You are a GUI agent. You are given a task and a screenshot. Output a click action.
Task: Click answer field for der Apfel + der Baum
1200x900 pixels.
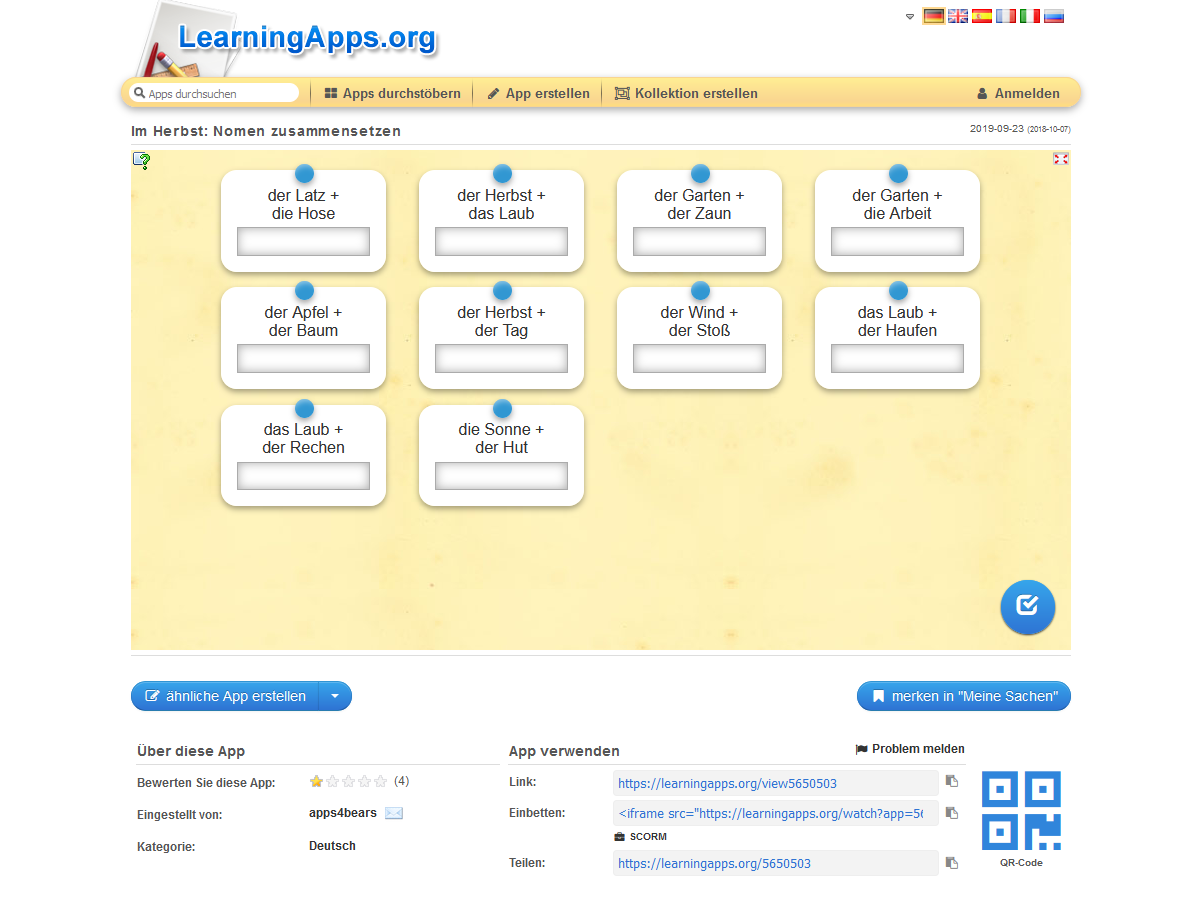303,359
